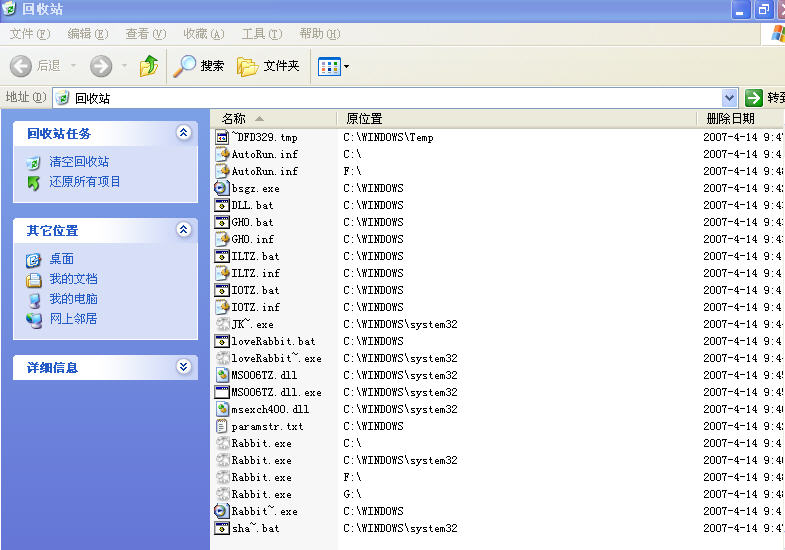
Task: Click the Back arrow toolbar icon
Action: 22,66
